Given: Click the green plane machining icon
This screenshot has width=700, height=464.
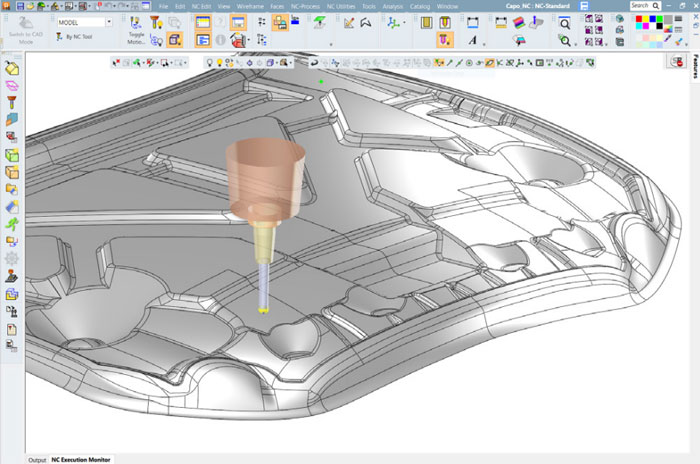Looking at the screenshot, I should (x=319, y=22).
